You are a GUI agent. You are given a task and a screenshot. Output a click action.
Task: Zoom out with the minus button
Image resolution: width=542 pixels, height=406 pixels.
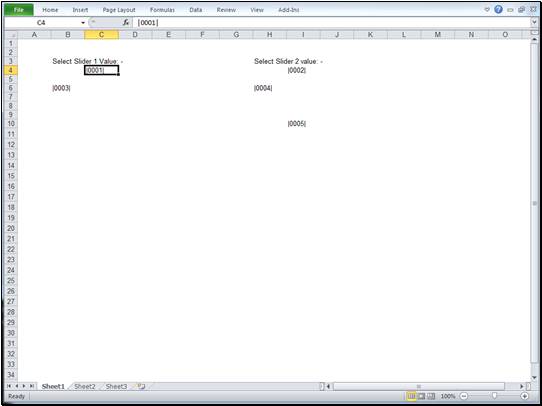point(464,396)
